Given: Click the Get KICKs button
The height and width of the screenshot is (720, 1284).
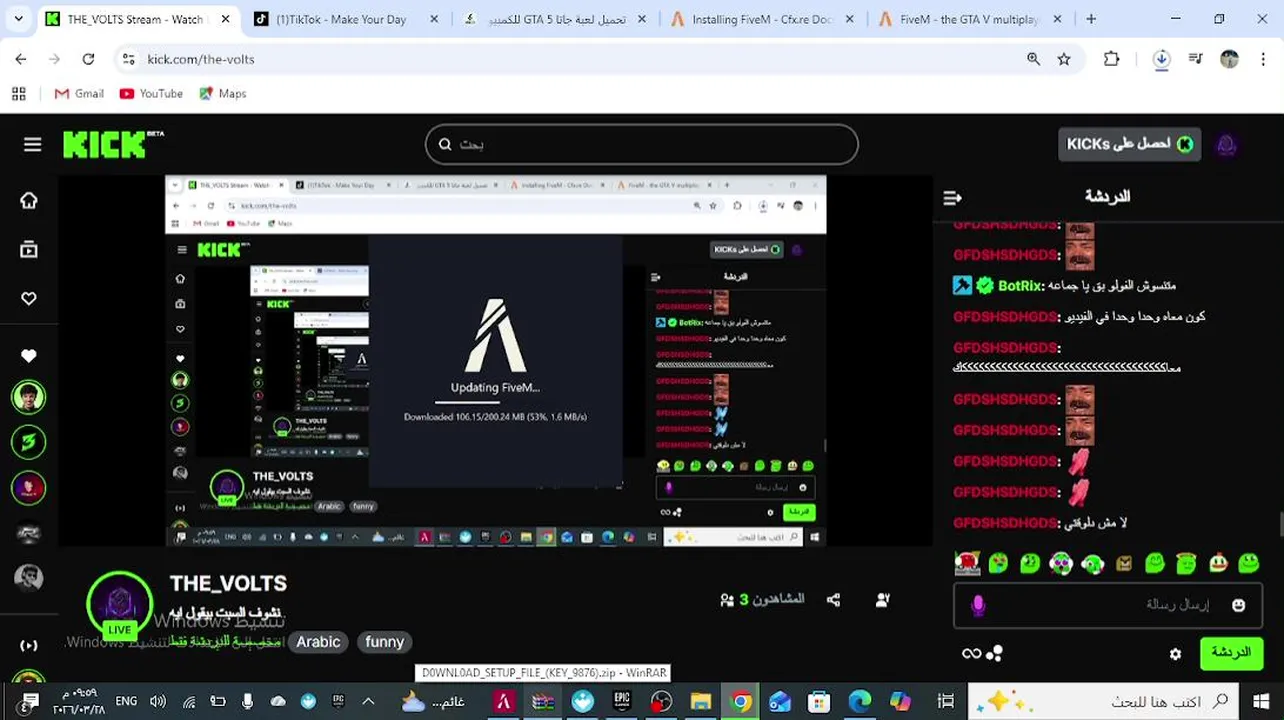Looking at the screenshot, I should point(1129,144).
